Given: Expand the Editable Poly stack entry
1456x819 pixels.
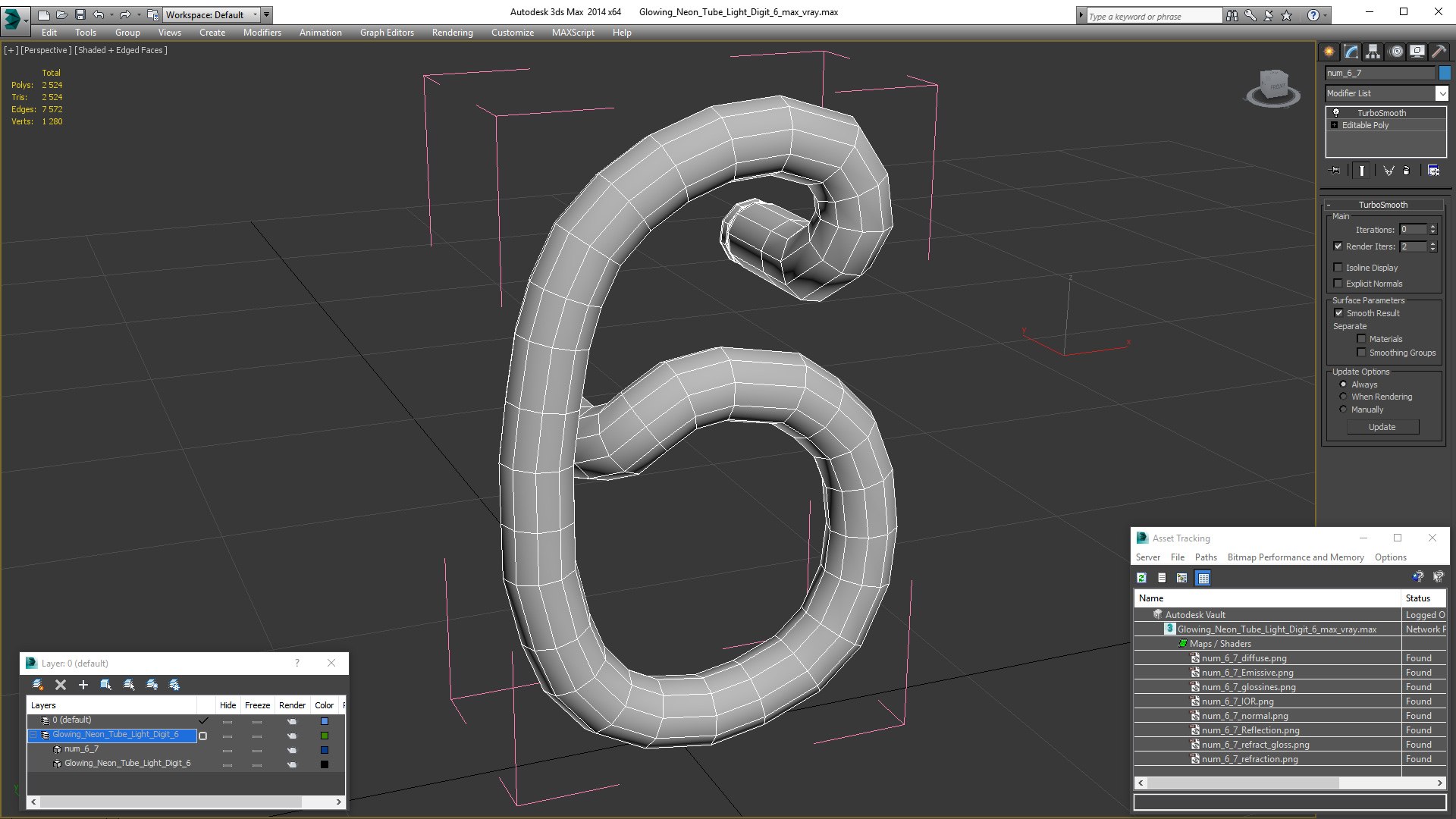Looking at the screenshot, I should 1334,125.
